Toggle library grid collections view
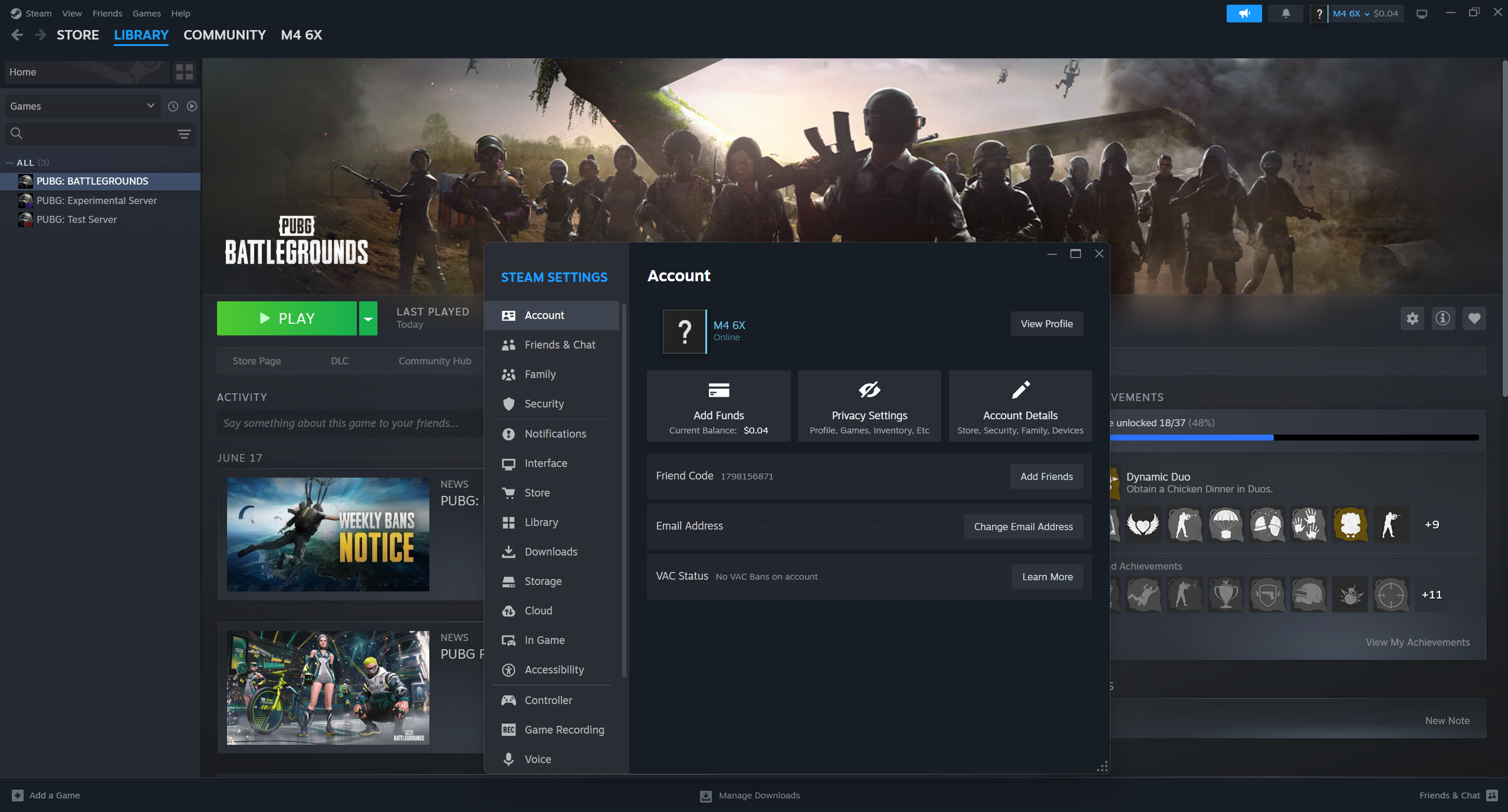Image resolution: width=1508 pixels, height=812 pixels. 185,72
